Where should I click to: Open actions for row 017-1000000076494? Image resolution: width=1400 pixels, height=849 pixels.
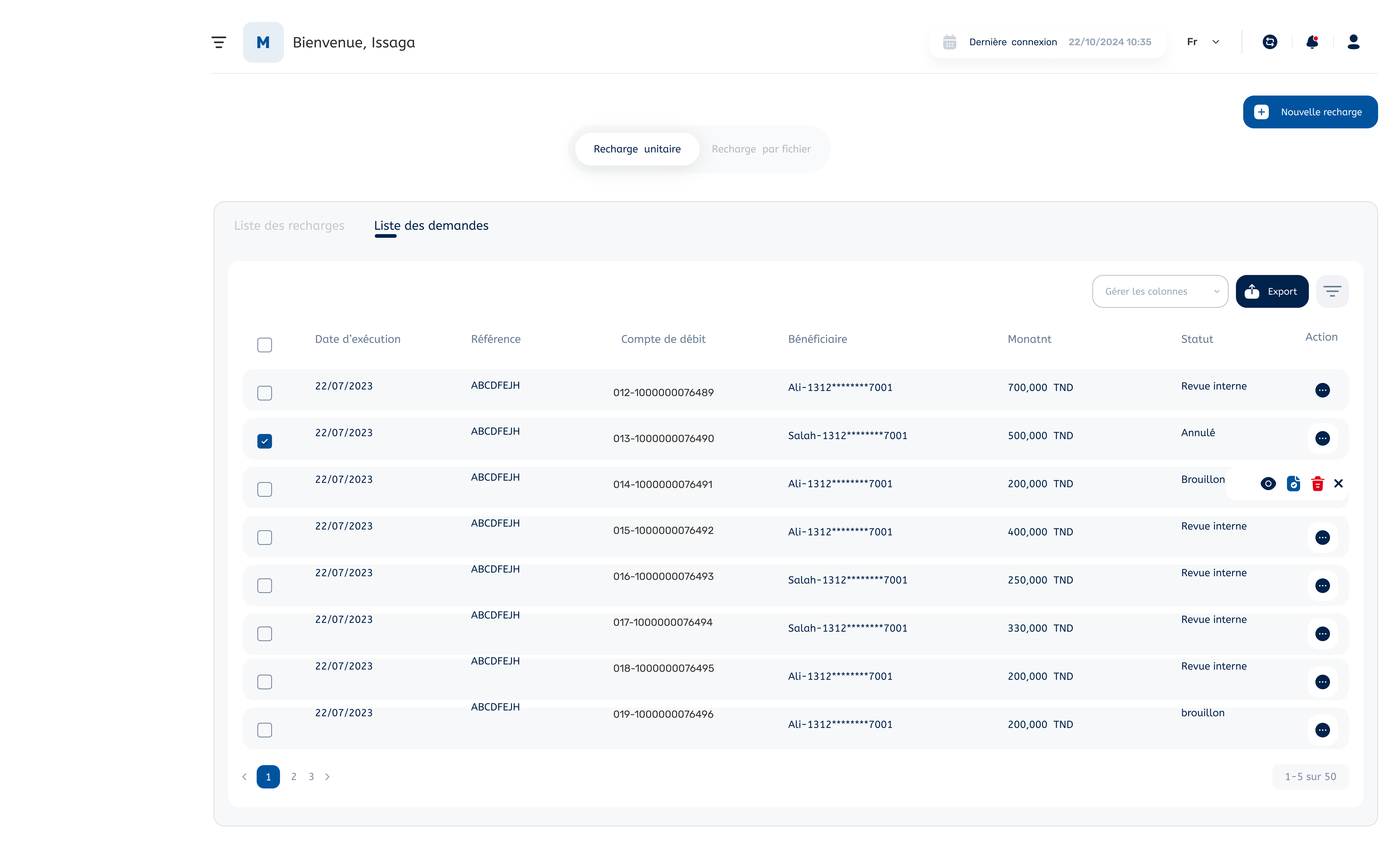(1323, 634)
